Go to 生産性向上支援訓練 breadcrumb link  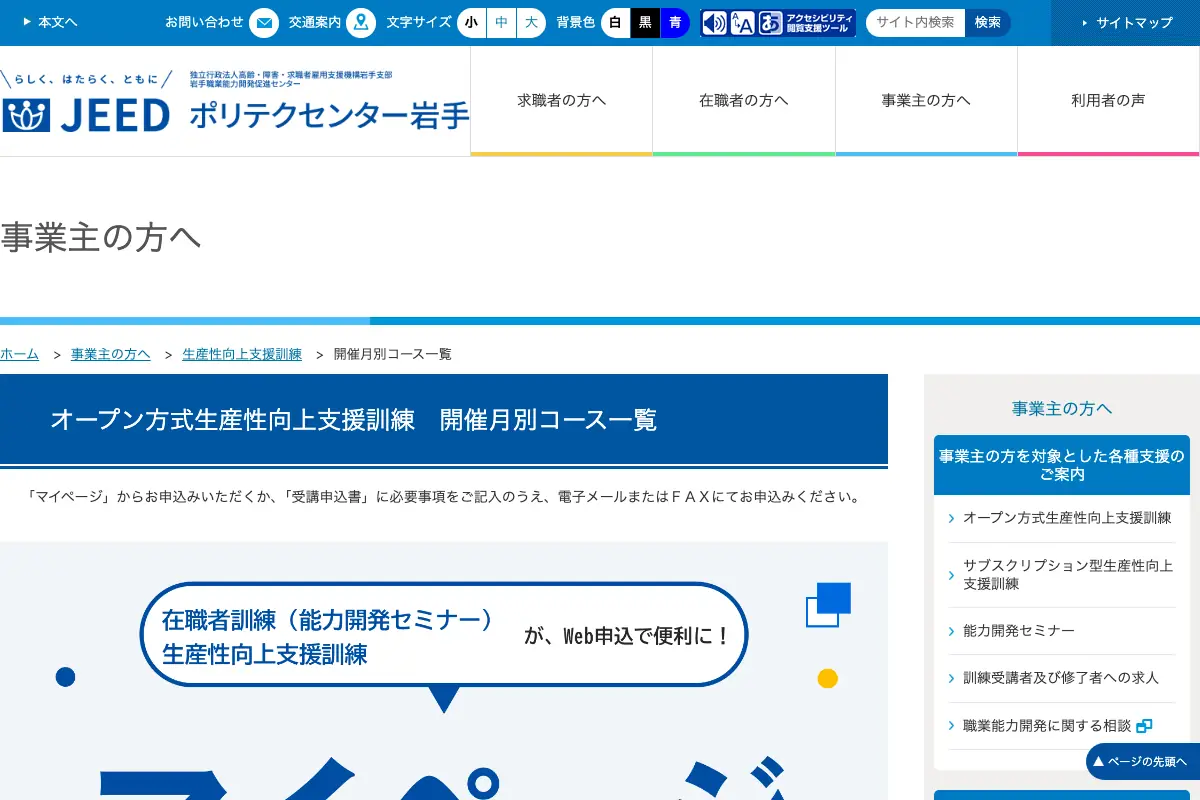[x=242, y=354]
